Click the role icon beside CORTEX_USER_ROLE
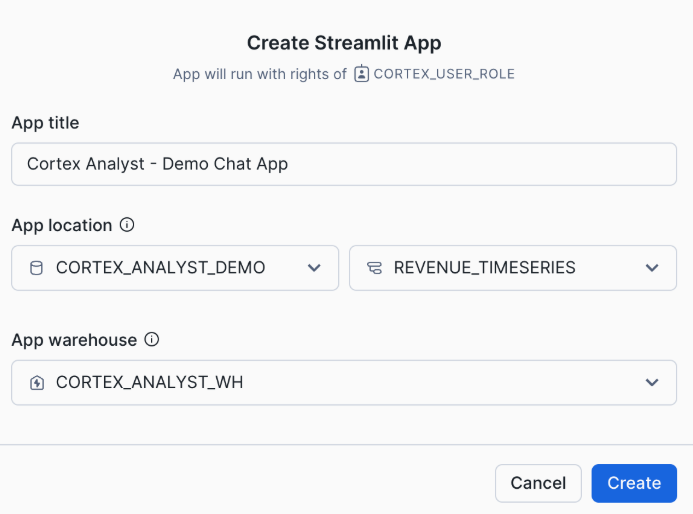 (x=361, y=74)
